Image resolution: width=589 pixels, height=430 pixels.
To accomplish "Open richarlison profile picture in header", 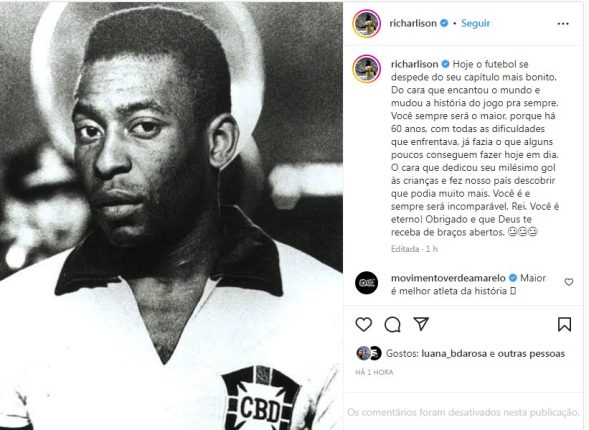I will tap(367, 24).
